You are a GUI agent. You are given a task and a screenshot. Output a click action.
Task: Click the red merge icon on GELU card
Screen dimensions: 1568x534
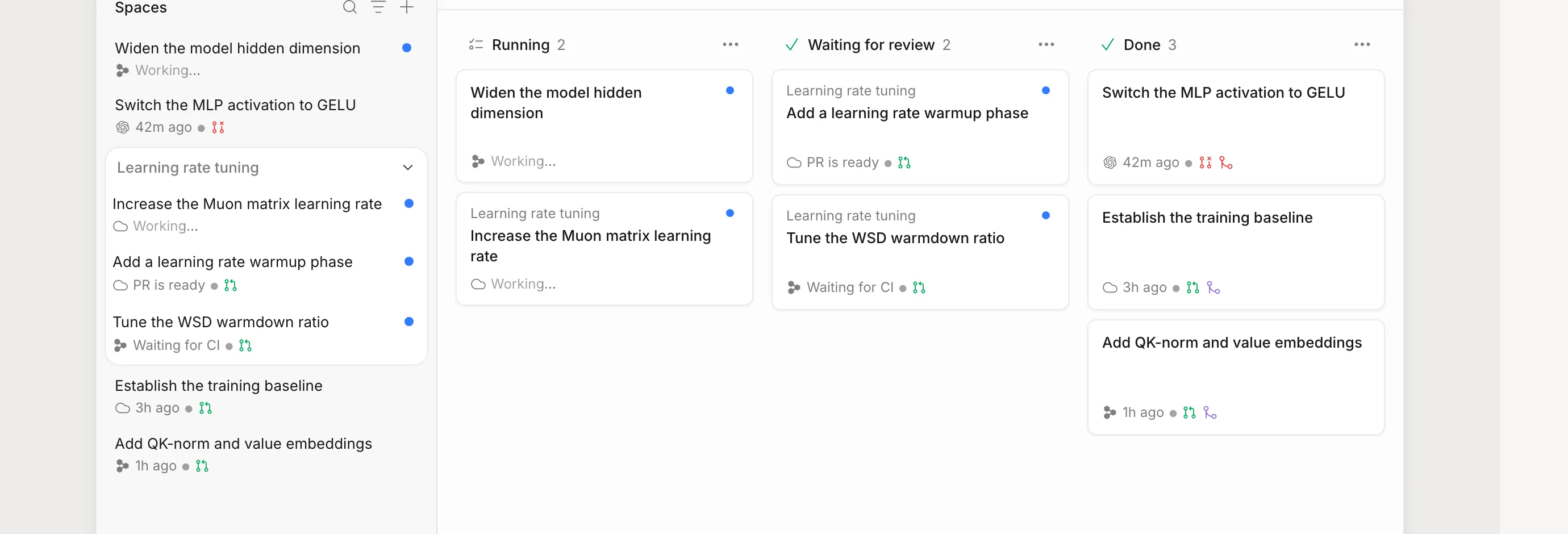(x=1225, y=162)
